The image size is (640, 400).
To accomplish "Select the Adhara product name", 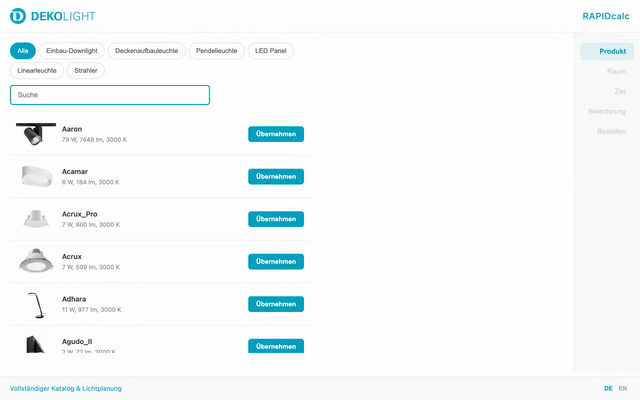I will click(x=74, y=299).
